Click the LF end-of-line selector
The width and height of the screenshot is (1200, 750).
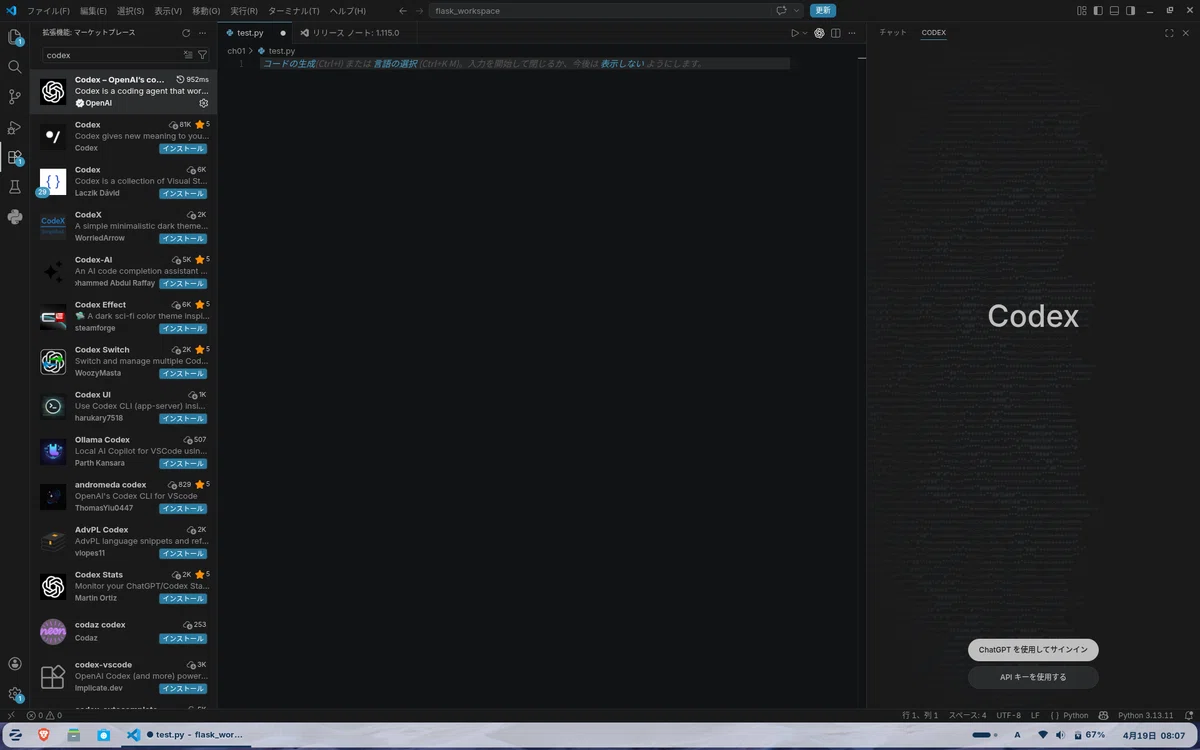[1035, 715]
